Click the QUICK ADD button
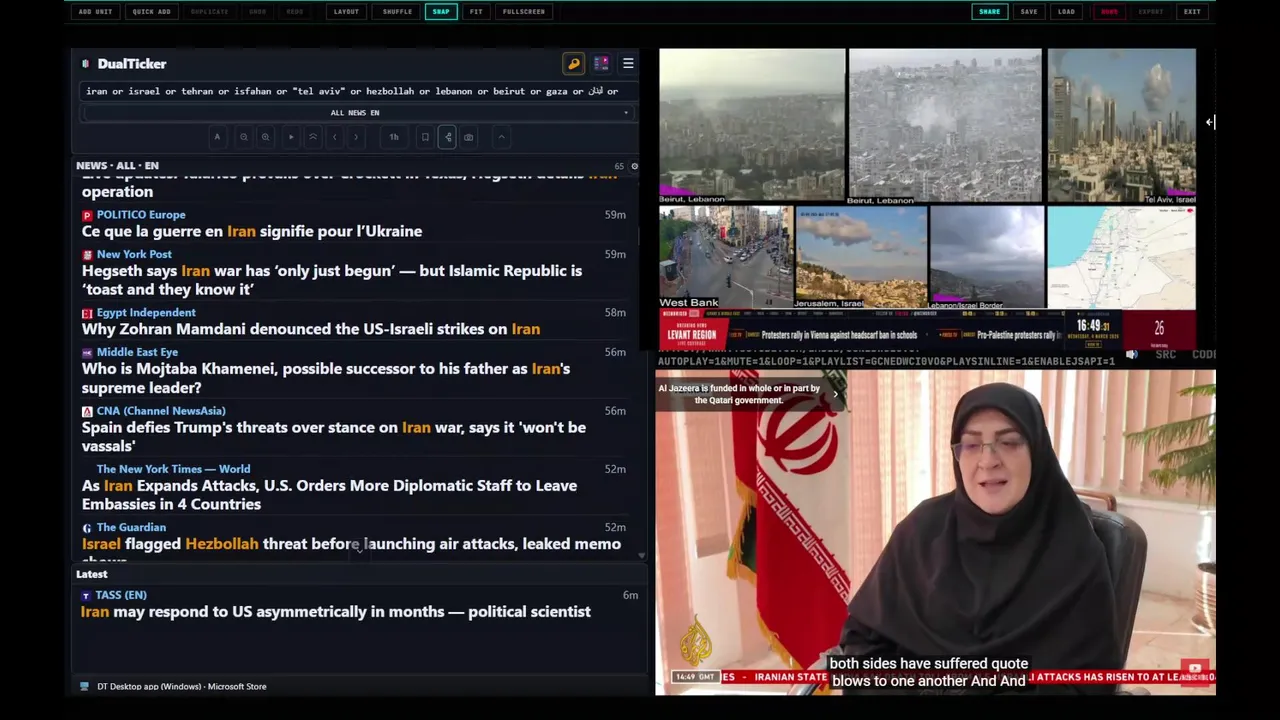Viewport: 1280px width, 720px height. (x=151, y=12)
